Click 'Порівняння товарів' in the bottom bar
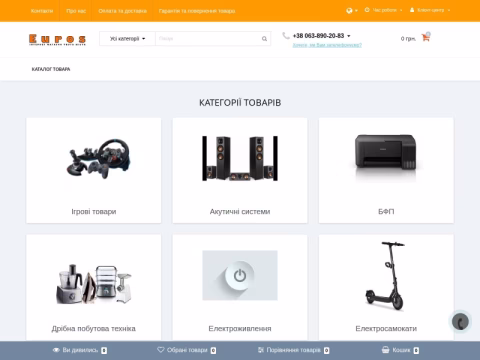Screen dimensions: 480x360 [293, 350]
